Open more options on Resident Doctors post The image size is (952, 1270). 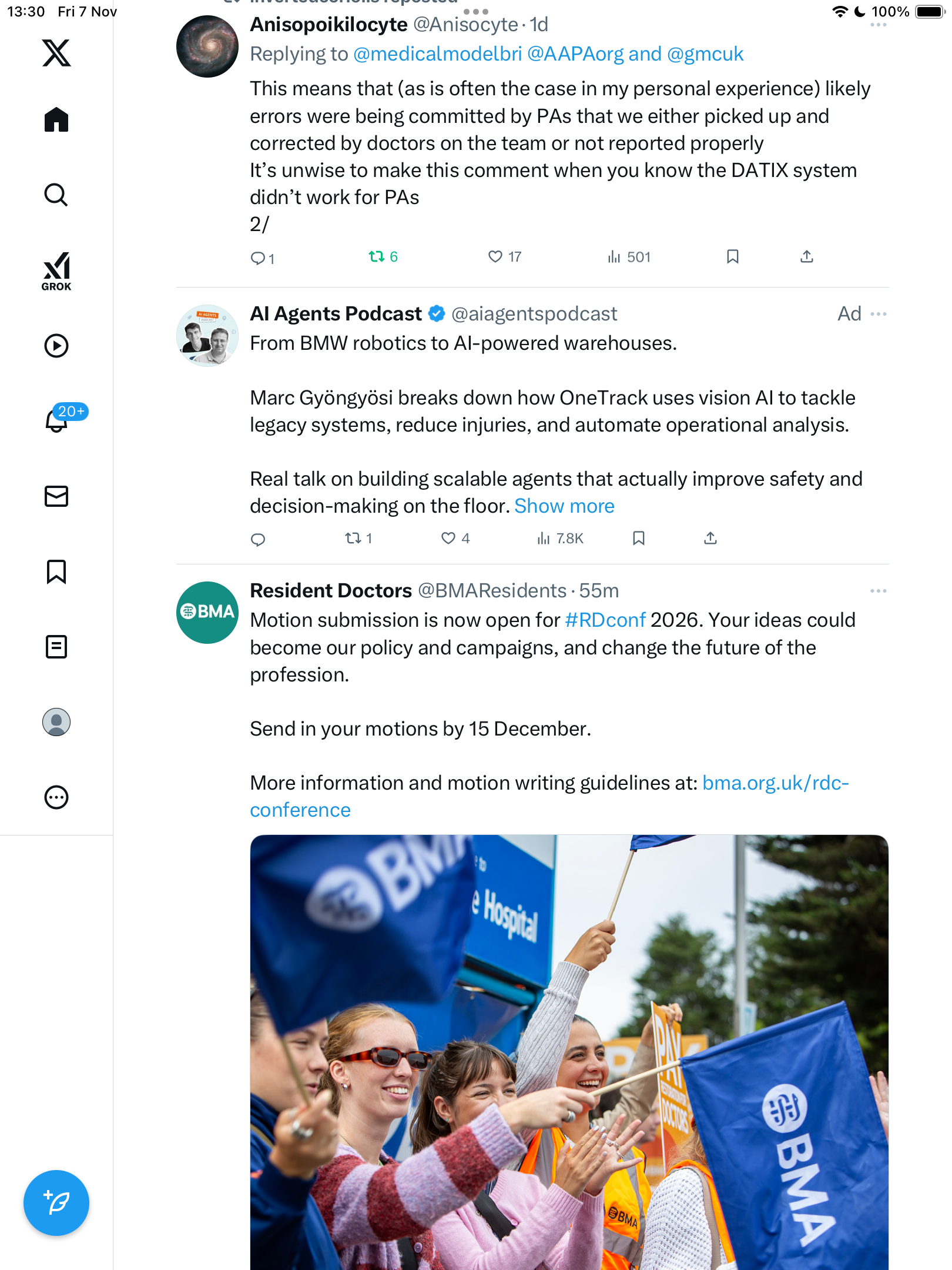point(879,591)
